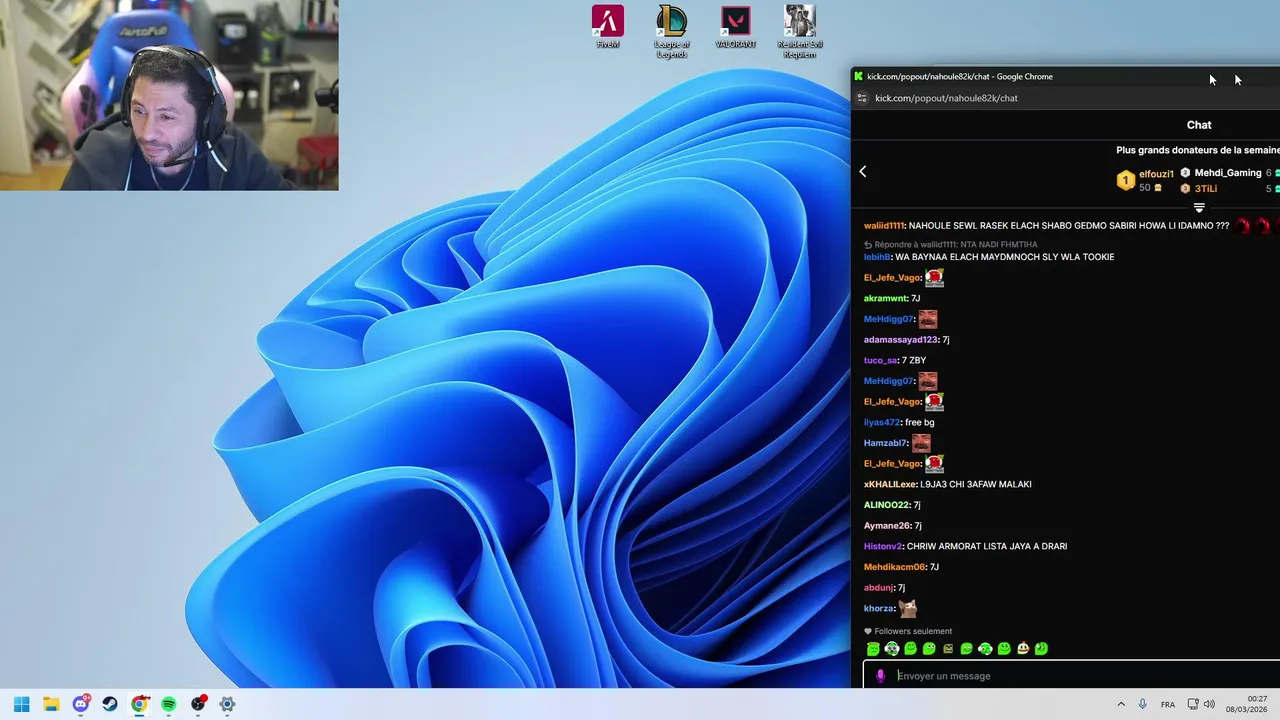Click message 'CHRIW ARMORAT LISTA JAYA A DRARI'
1280x720 pixels.
pyautogui.click(x=987, y=547)
